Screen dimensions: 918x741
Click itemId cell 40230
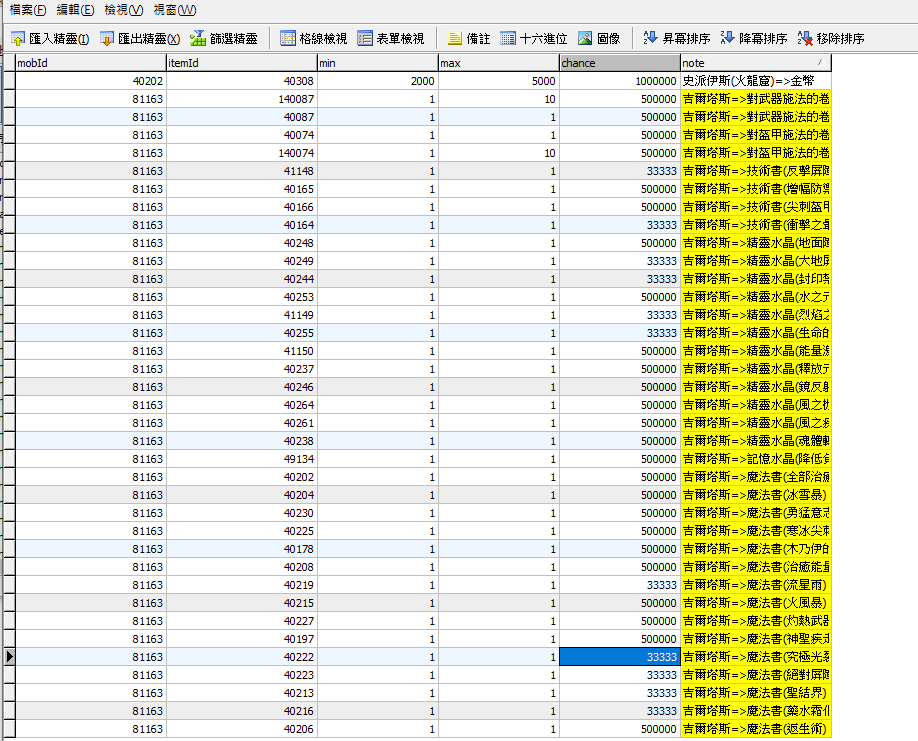[242, 513]
